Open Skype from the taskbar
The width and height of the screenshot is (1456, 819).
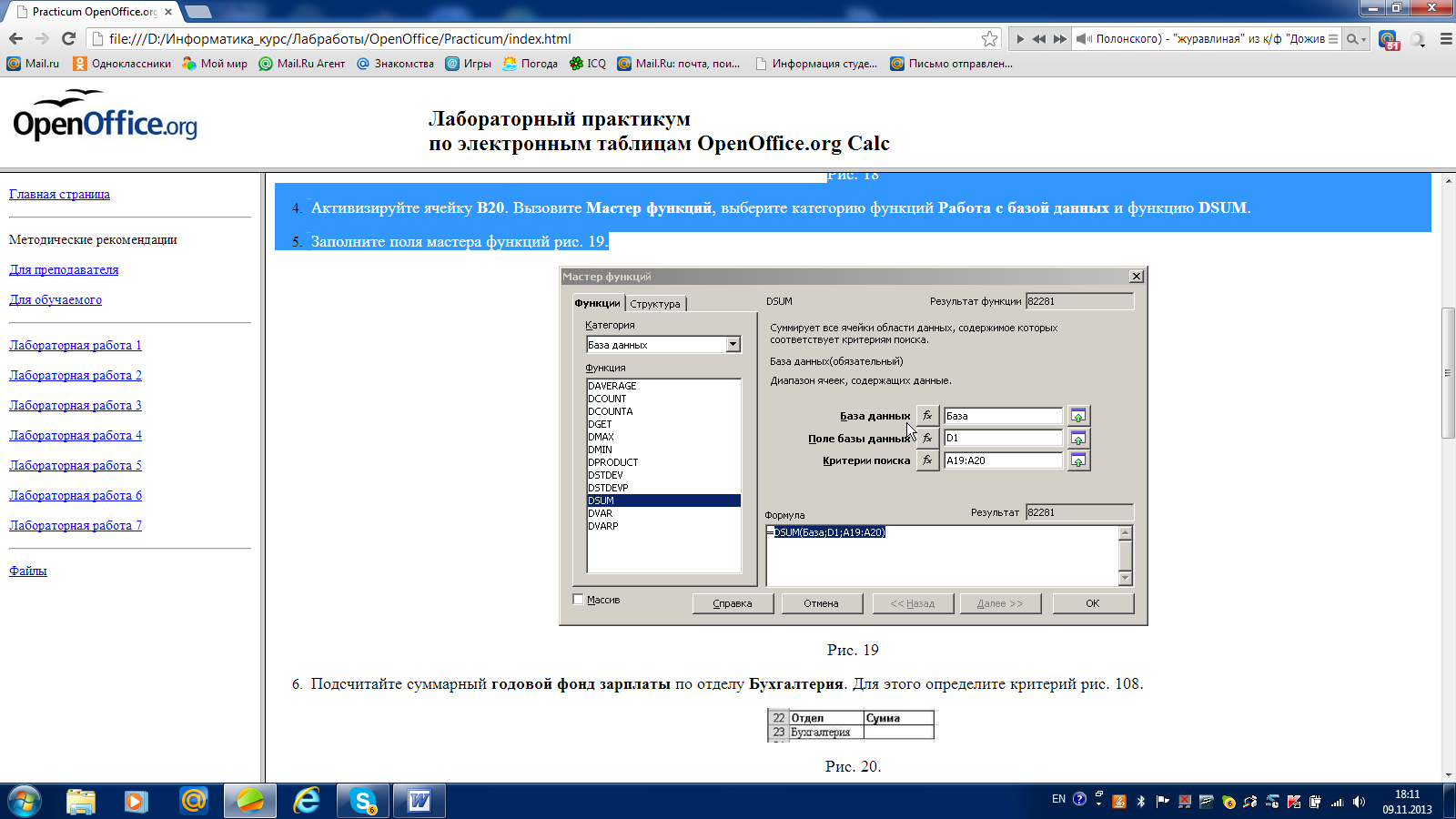pyautogui.click(x=363, y=801)
